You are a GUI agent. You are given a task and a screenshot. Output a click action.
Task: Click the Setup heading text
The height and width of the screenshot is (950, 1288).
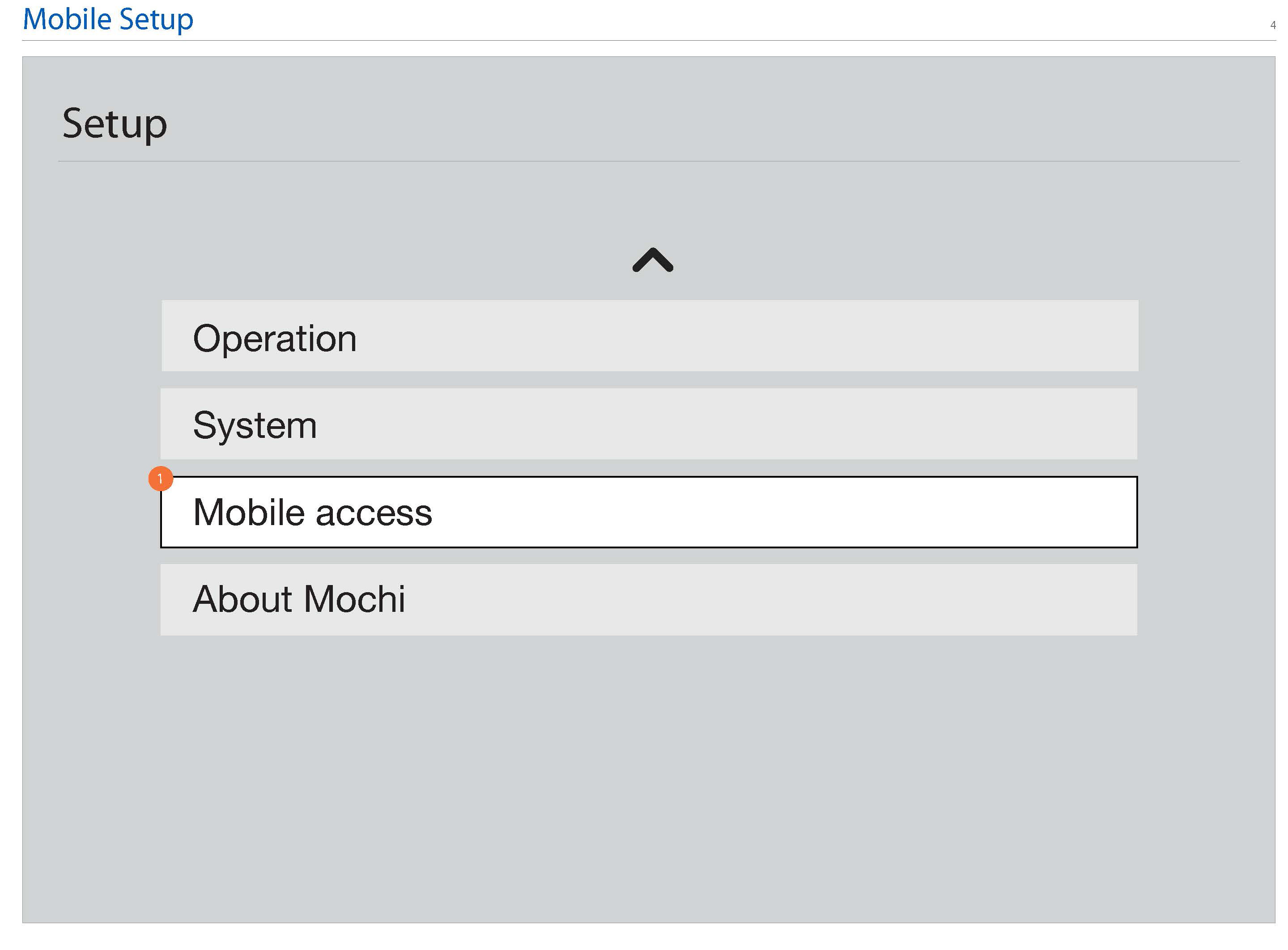pos(115,124)
